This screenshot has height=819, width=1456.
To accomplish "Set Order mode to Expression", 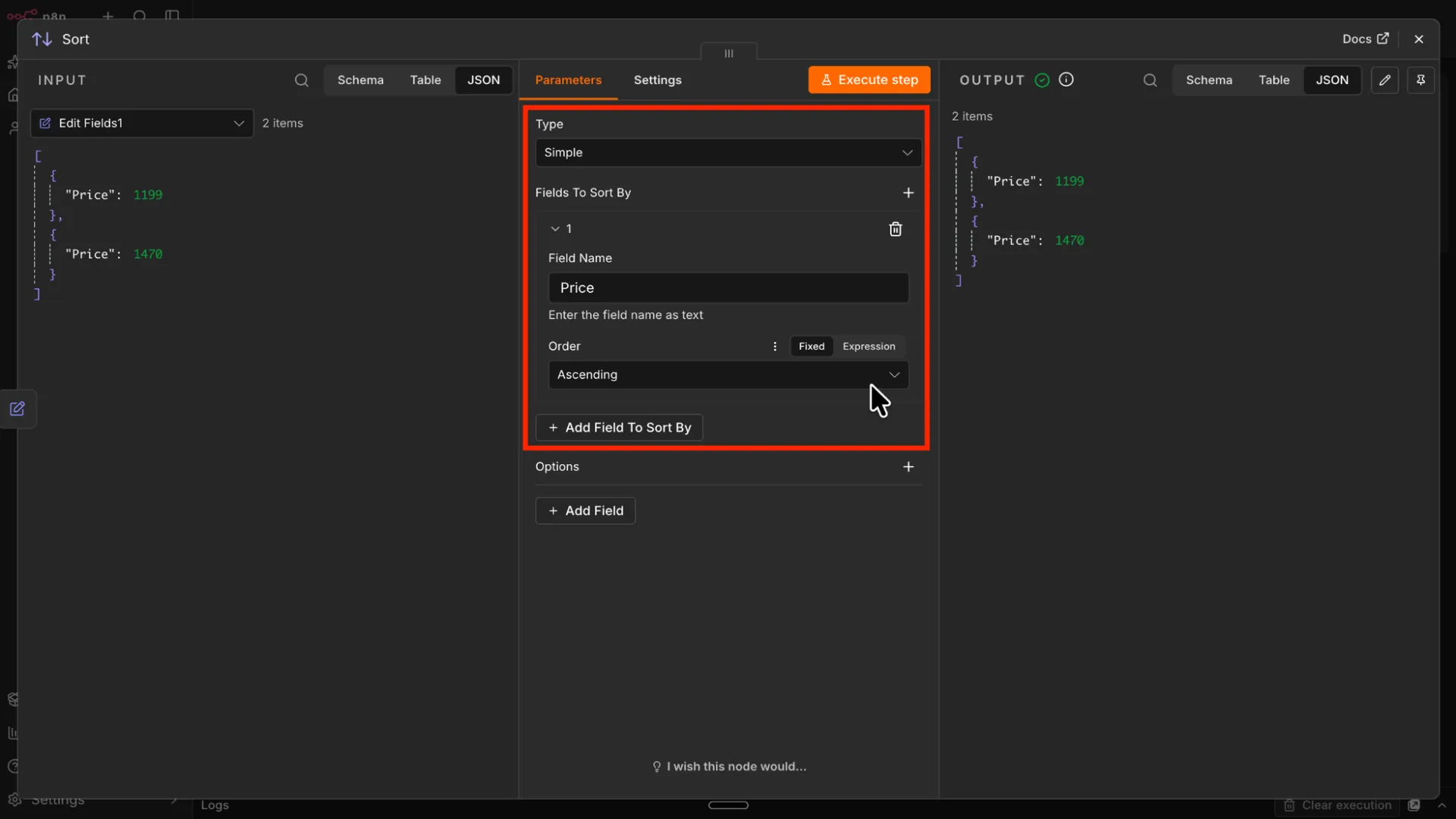I will (868, 347).
